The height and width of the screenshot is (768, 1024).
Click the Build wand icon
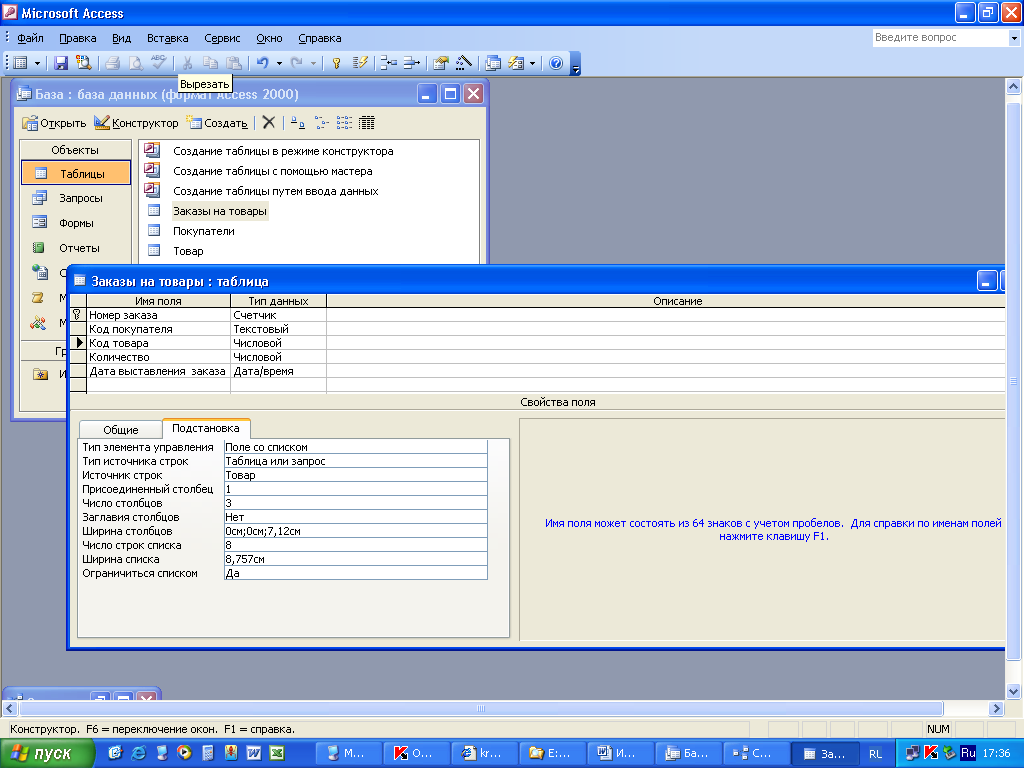(464, 63)
